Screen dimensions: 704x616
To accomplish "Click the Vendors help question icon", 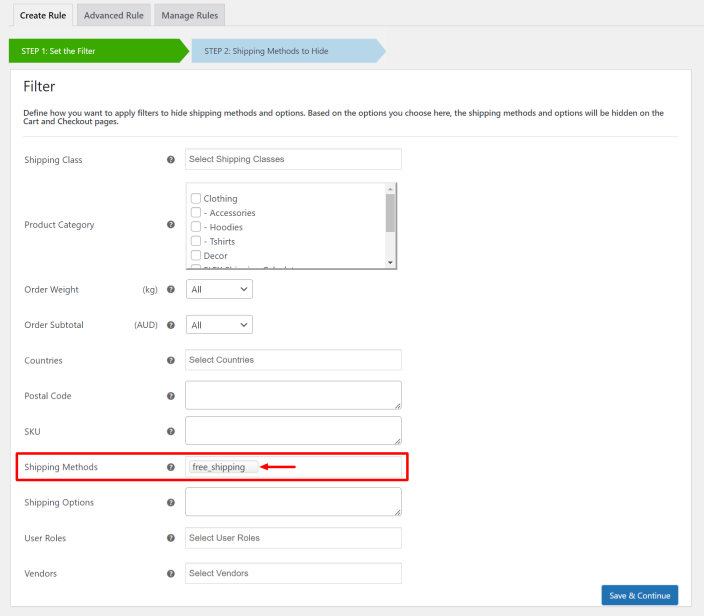I will [171, 573].
